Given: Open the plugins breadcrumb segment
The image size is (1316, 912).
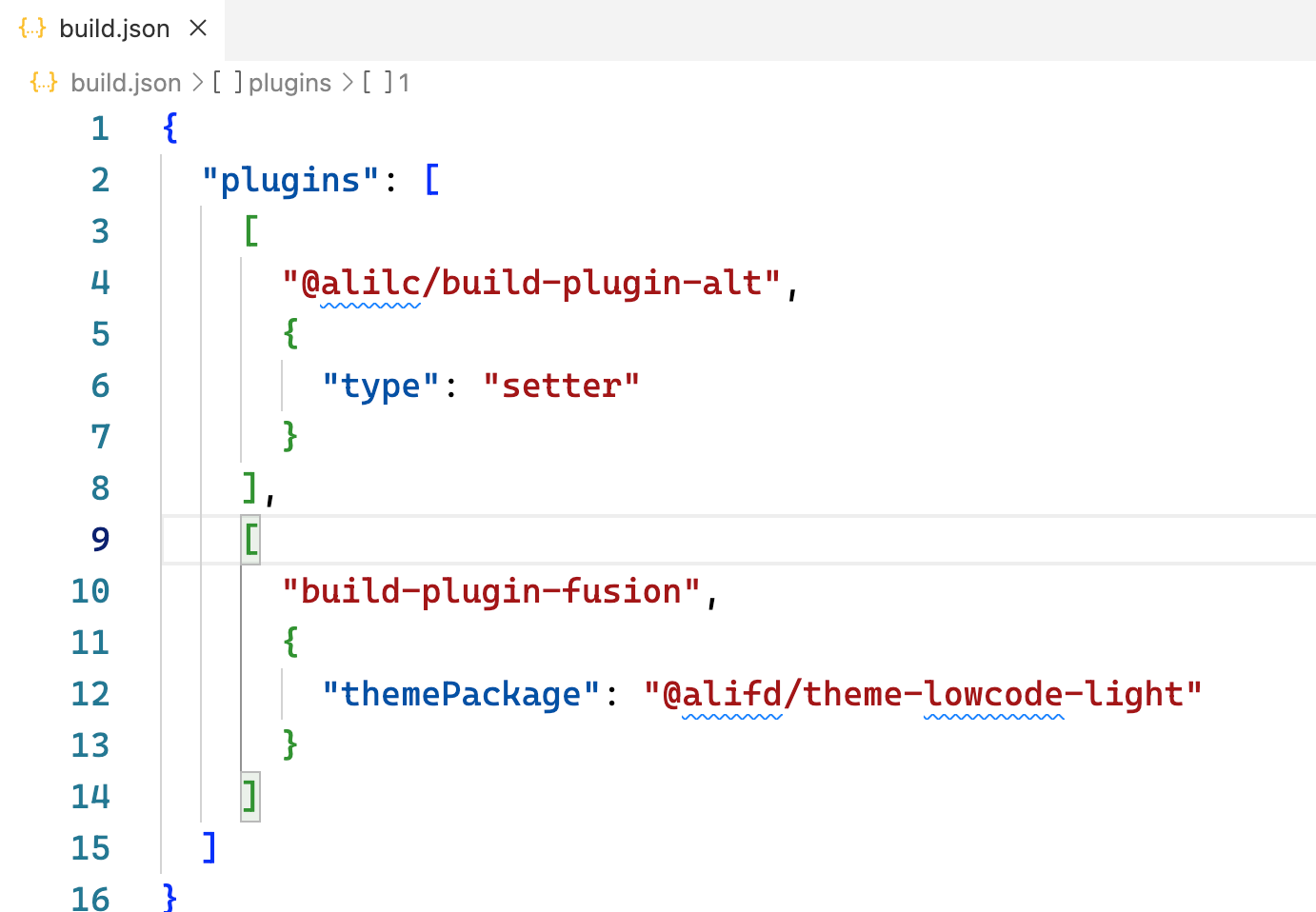Looking at the screenshot, I should 289,83.
